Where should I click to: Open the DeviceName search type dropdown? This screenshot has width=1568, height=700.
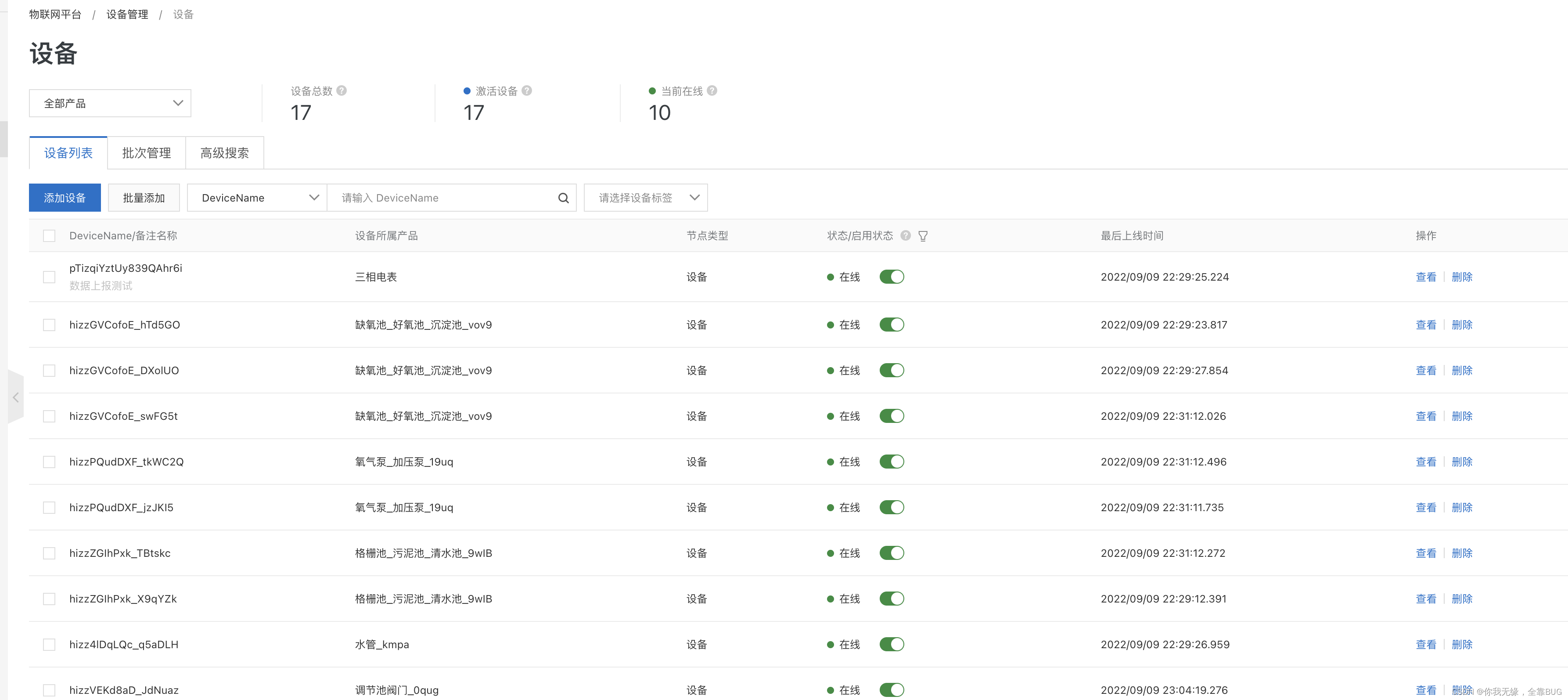(x=257, y=198)
